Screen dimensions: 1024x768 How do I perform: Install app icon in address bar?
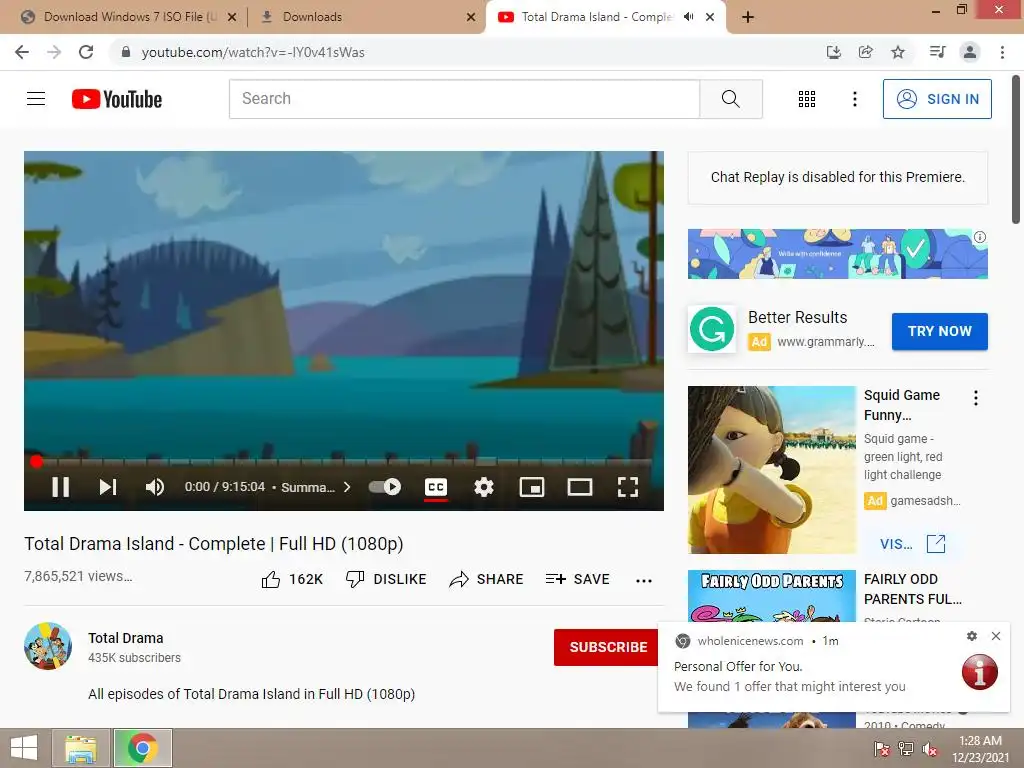(x=833, y=52)
